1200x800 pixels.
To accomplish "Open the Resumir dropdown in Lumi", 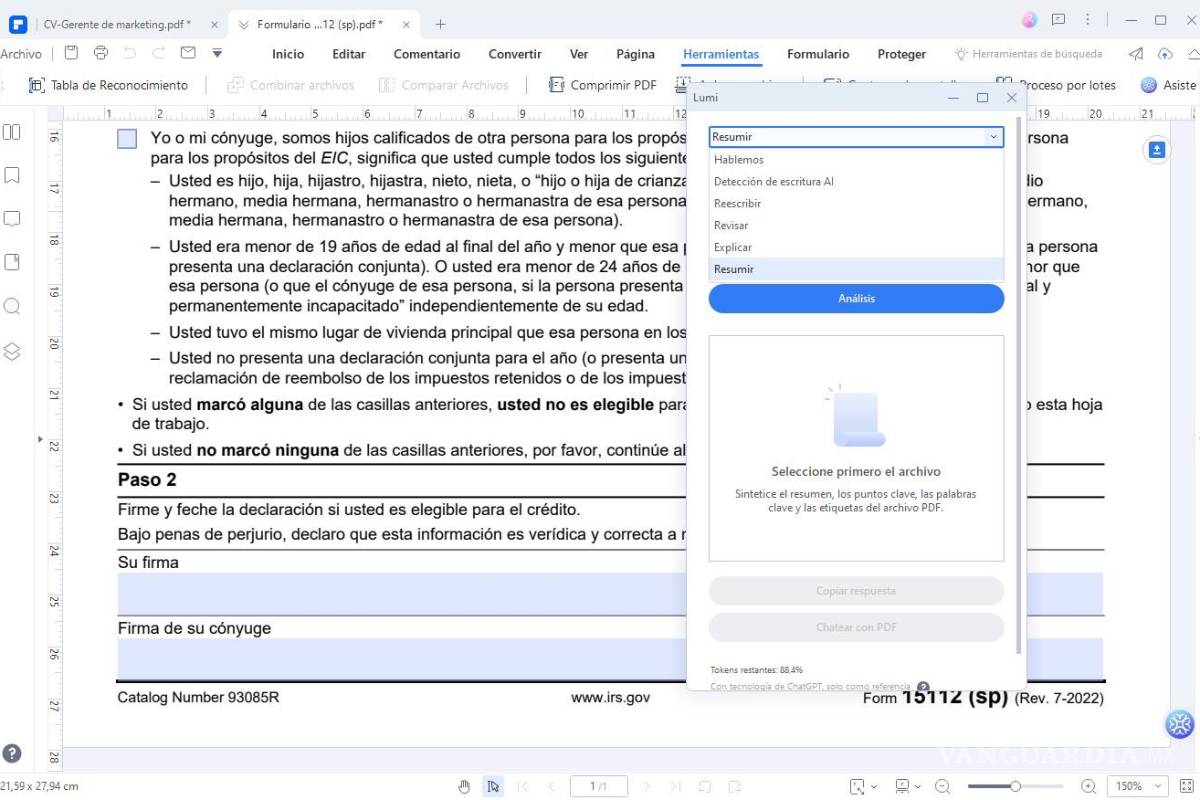I will click(993, 136).
